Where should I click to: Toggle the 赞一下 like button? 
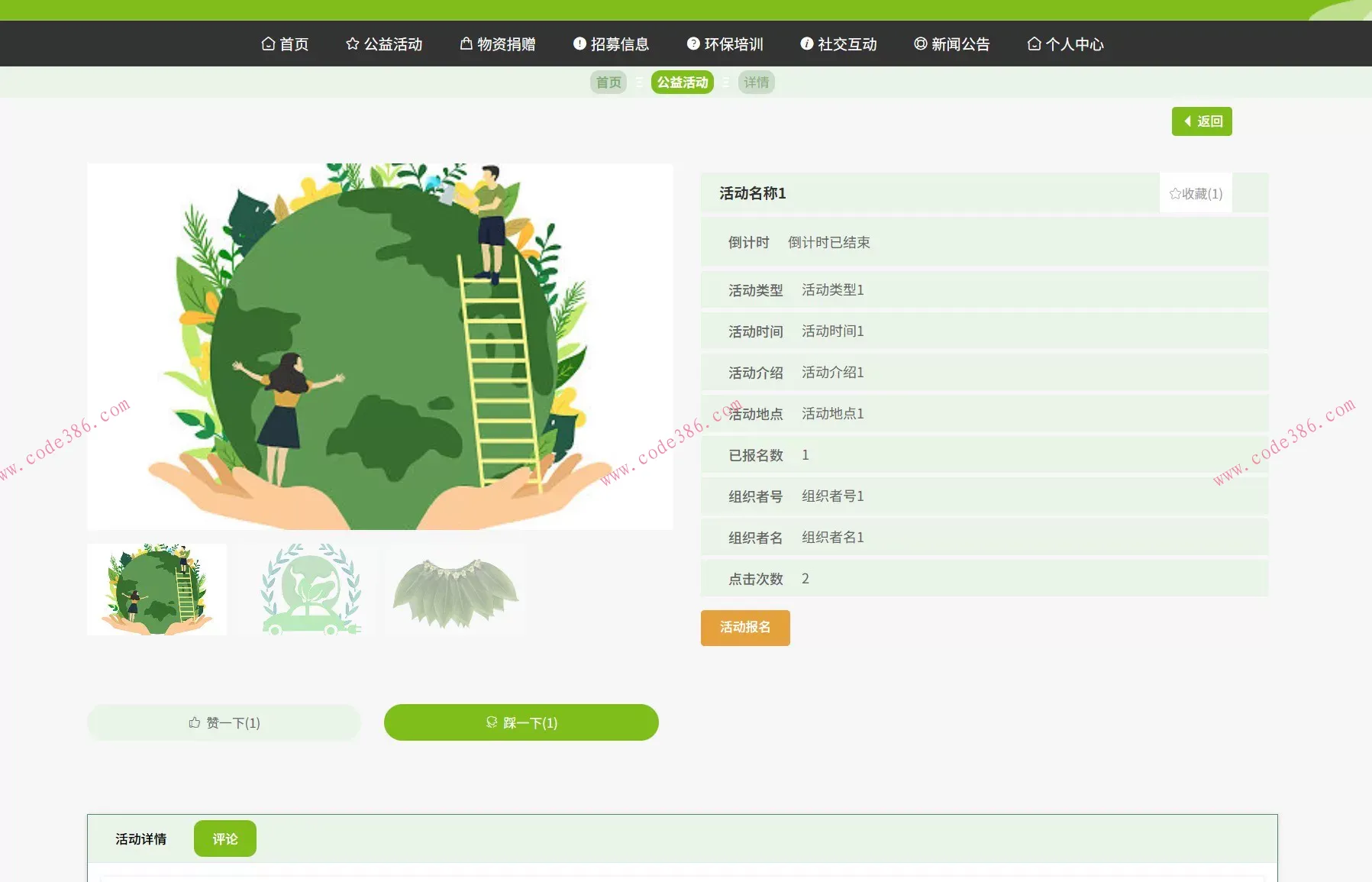[x=224, y=722]
